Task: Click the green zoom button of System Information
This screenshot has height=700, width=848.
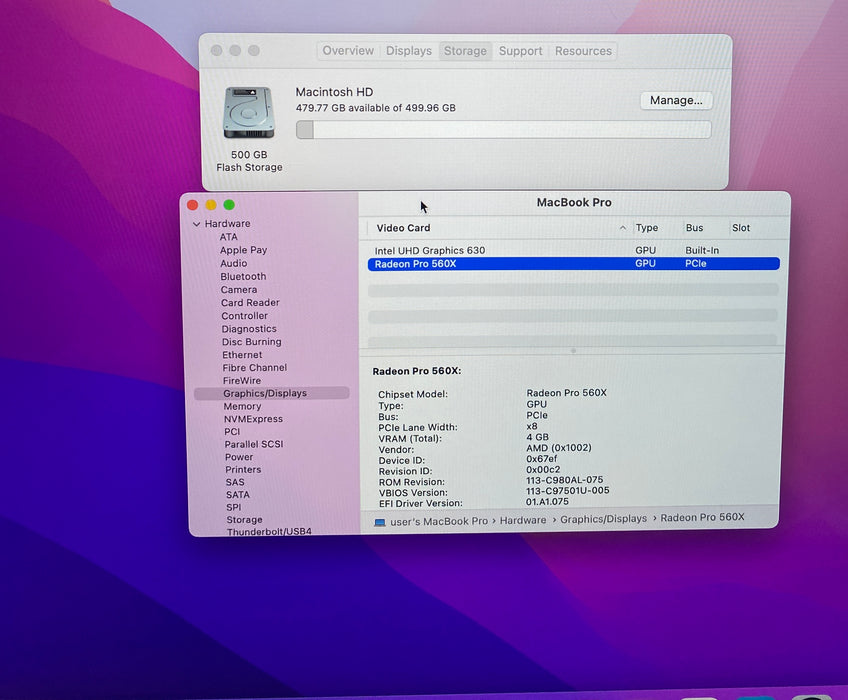Action: click(229, 205)
